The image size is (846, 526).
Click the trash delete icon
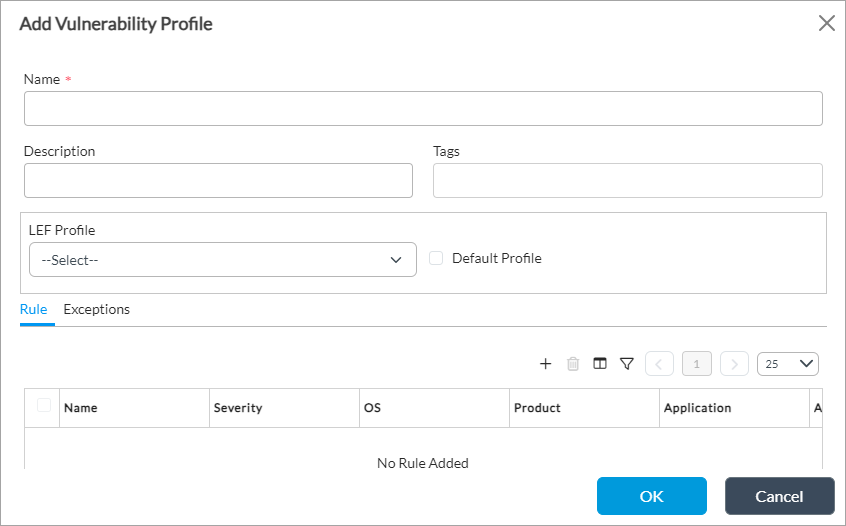(573, 364)
